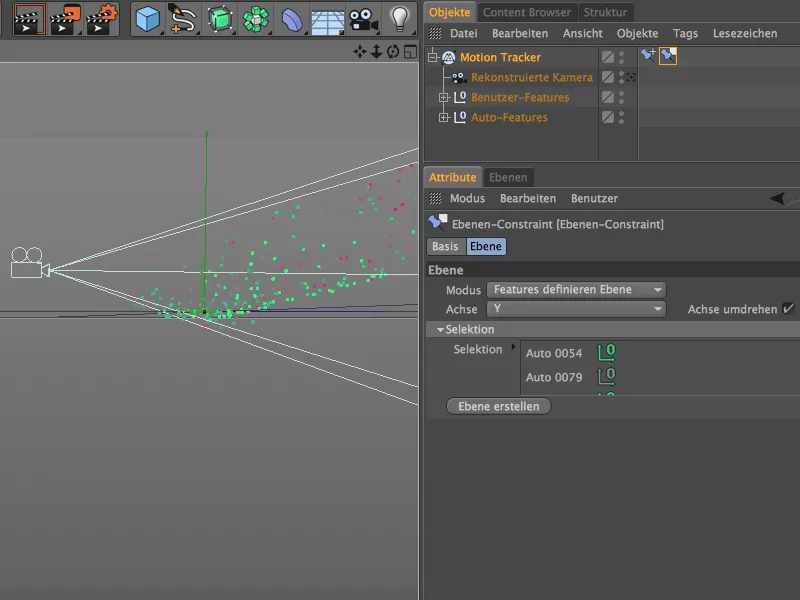
Task: Toggle Auto-Features visibility dots
Action: (x=621, y=117)
